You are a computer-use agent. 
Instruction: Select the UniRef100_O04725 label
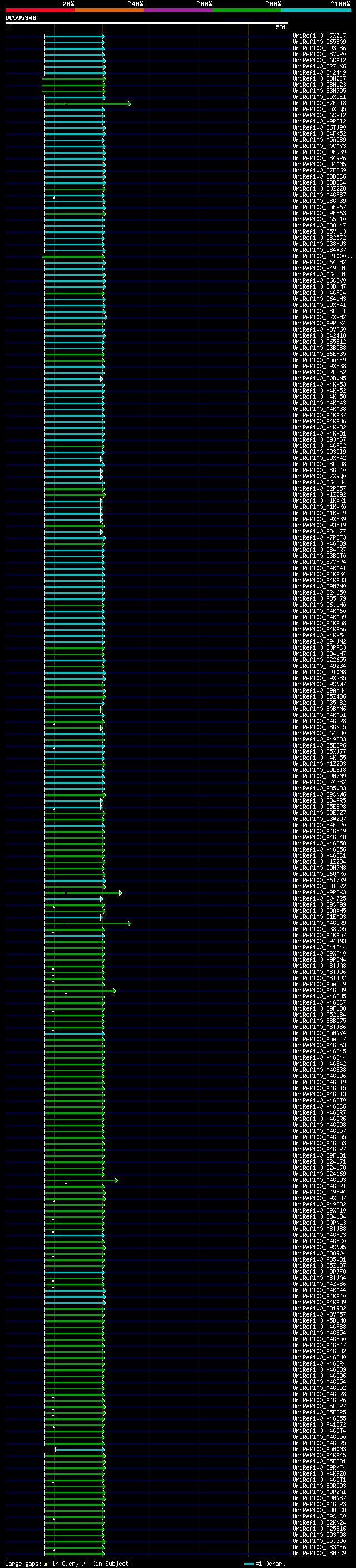click(319, 898)
